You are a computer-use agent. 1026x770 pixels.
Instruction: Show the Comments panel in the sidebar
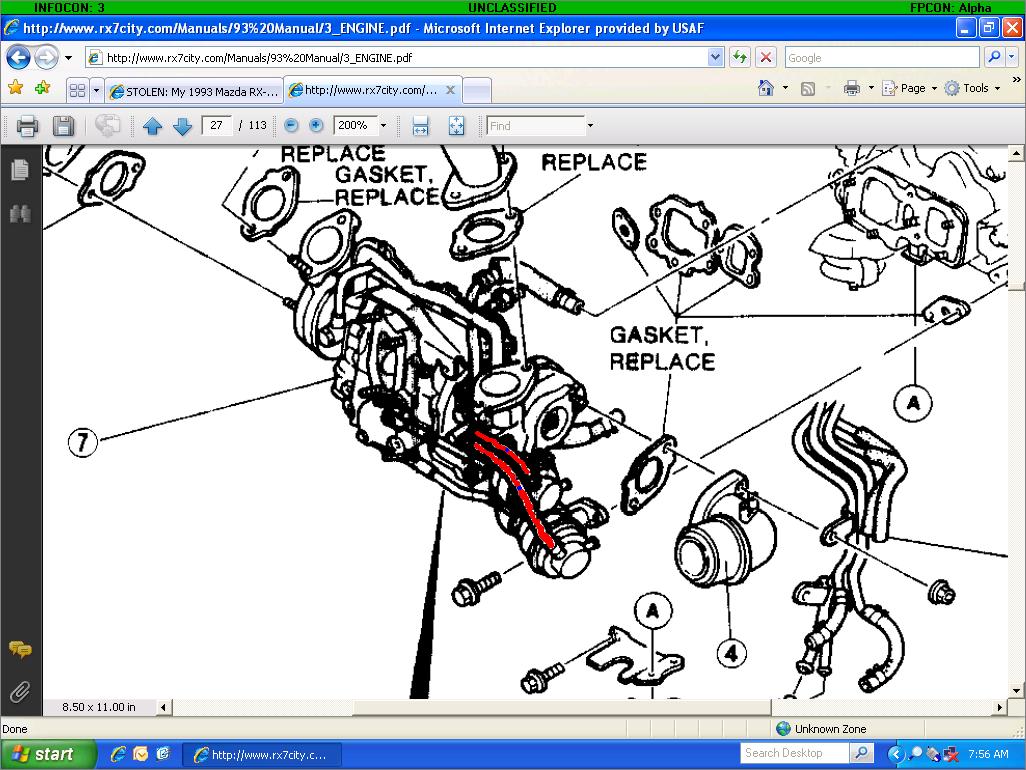click(x=19, y=650)
